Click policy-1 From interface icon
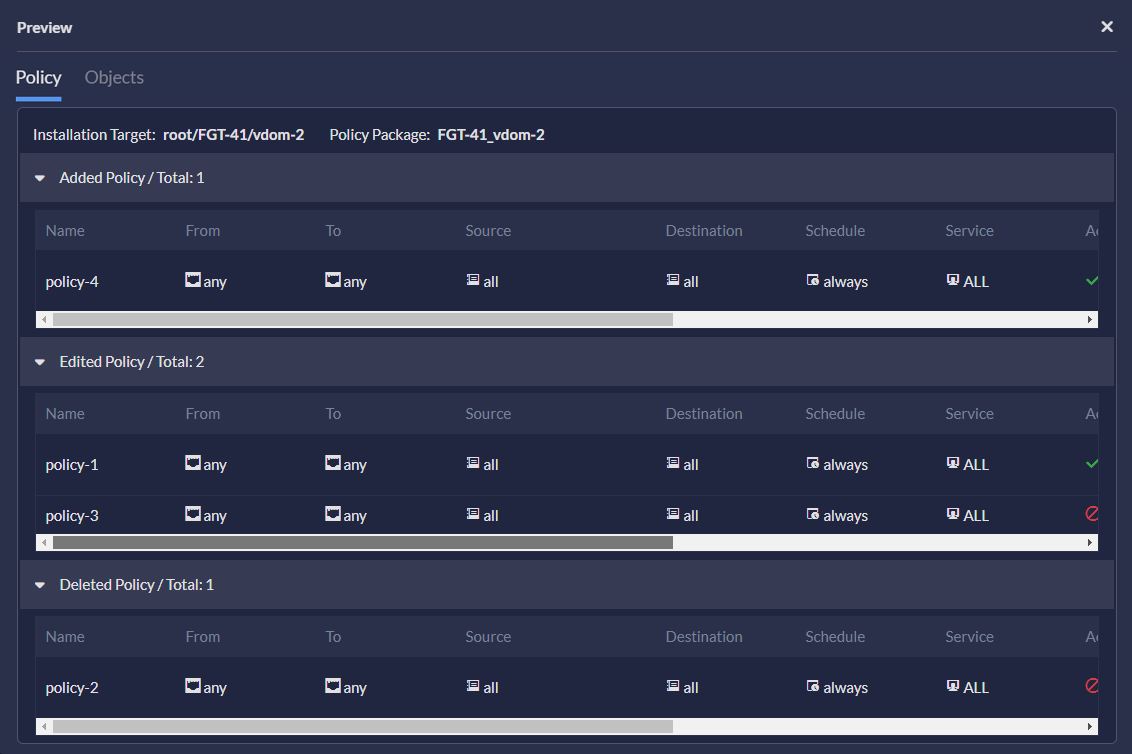Image resolution: width=1132 pixels, height=754 pixels. [x=193, y=462]
